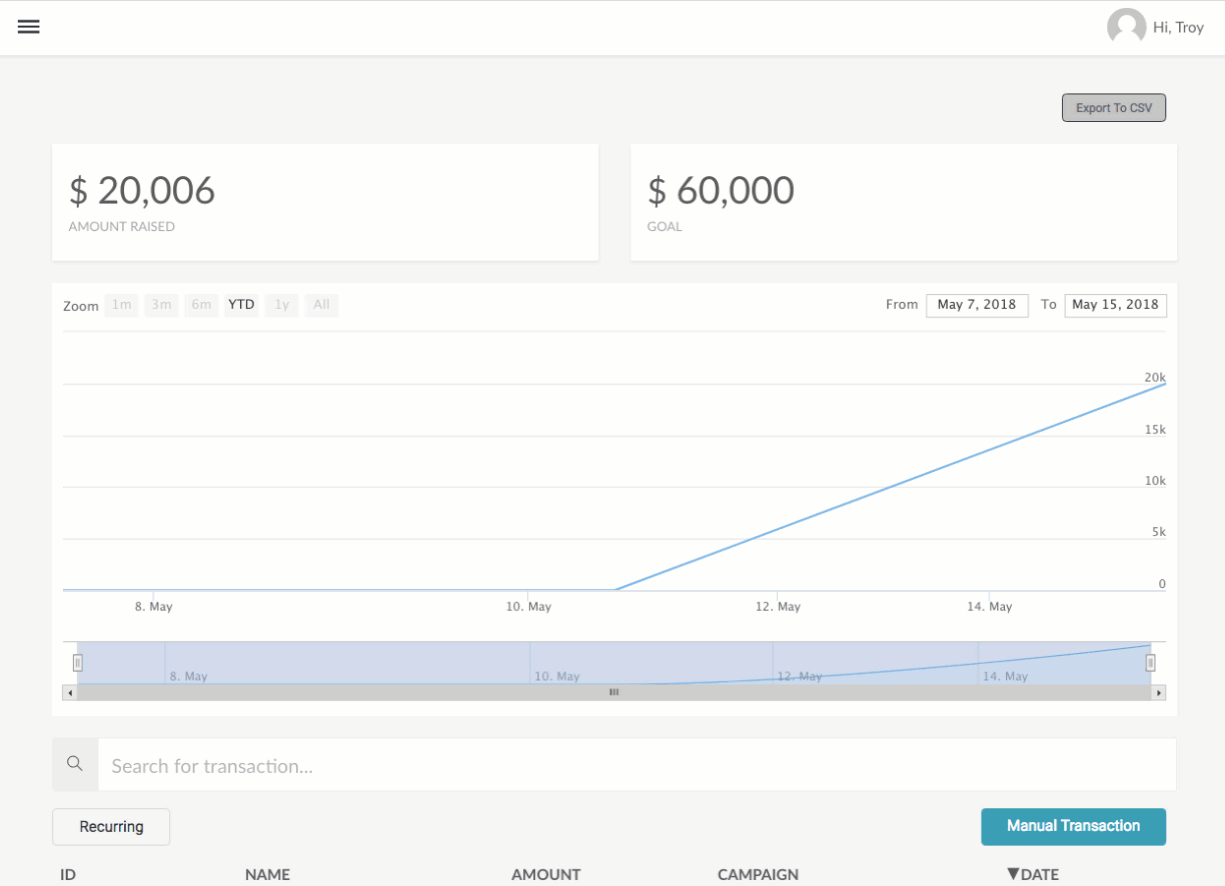Select the YTD zoom range

coord(241,305)
